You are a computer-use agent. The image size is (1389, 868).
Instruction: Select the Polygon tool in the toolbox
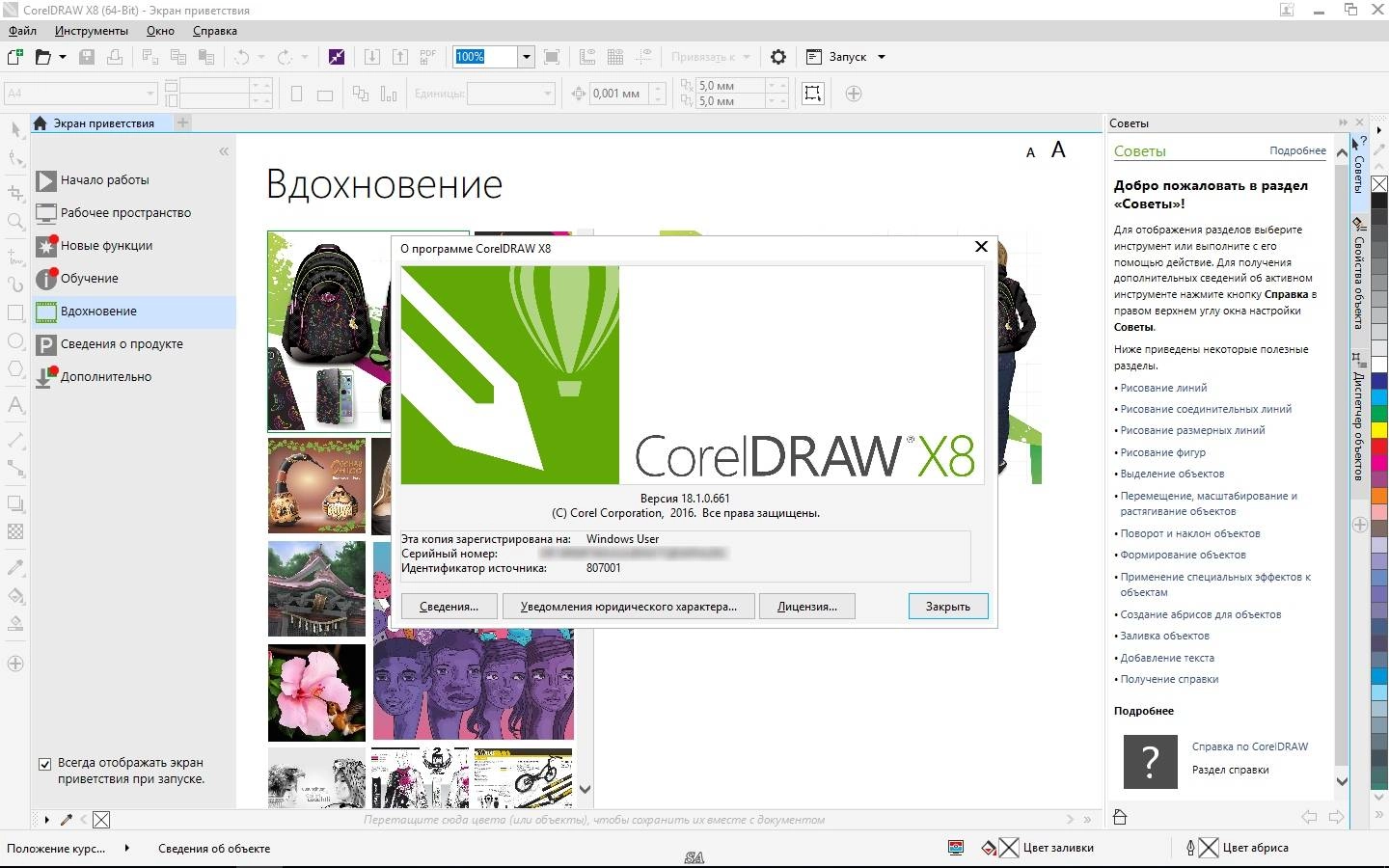pyautogui.click(x=15, y=369)
